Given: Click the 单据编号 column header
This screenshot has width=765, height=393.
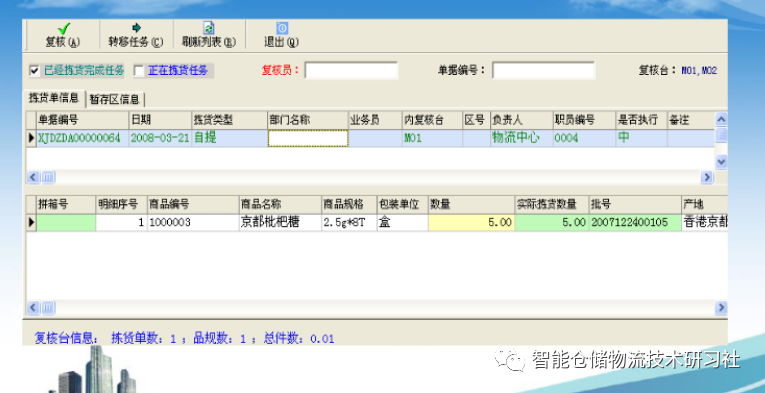Looking at the screenshot, I should (83, 120).
